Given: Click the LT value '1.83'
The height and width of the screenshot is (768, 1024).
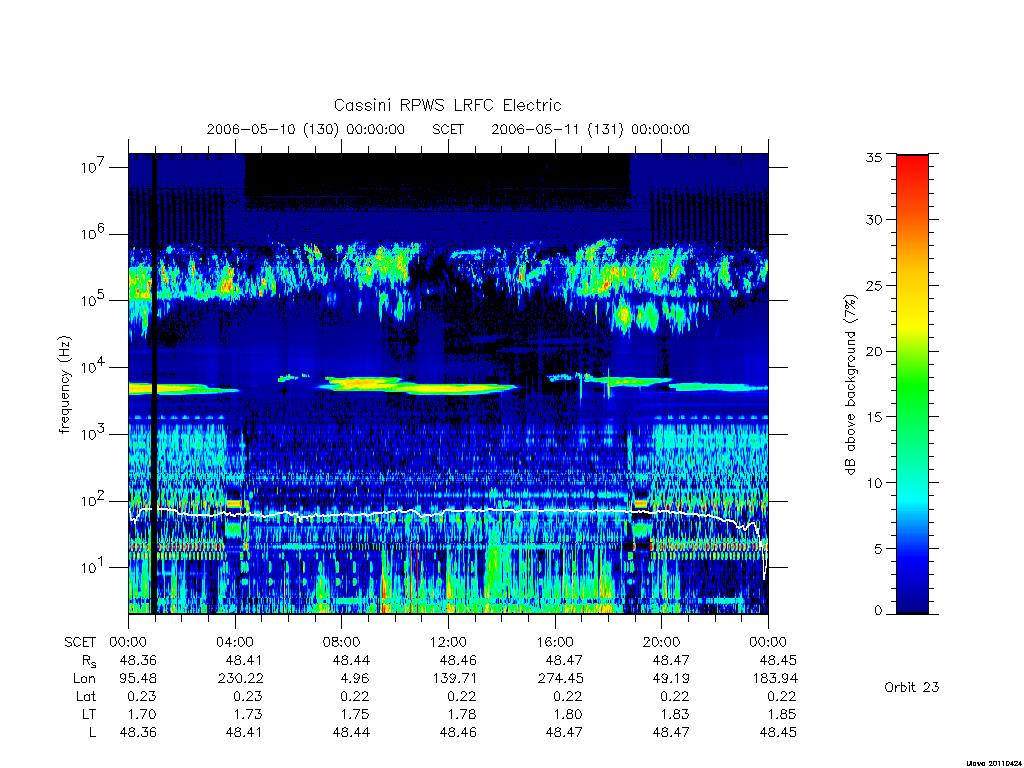Looking at the screenshot, I should [x=675, y=714].
